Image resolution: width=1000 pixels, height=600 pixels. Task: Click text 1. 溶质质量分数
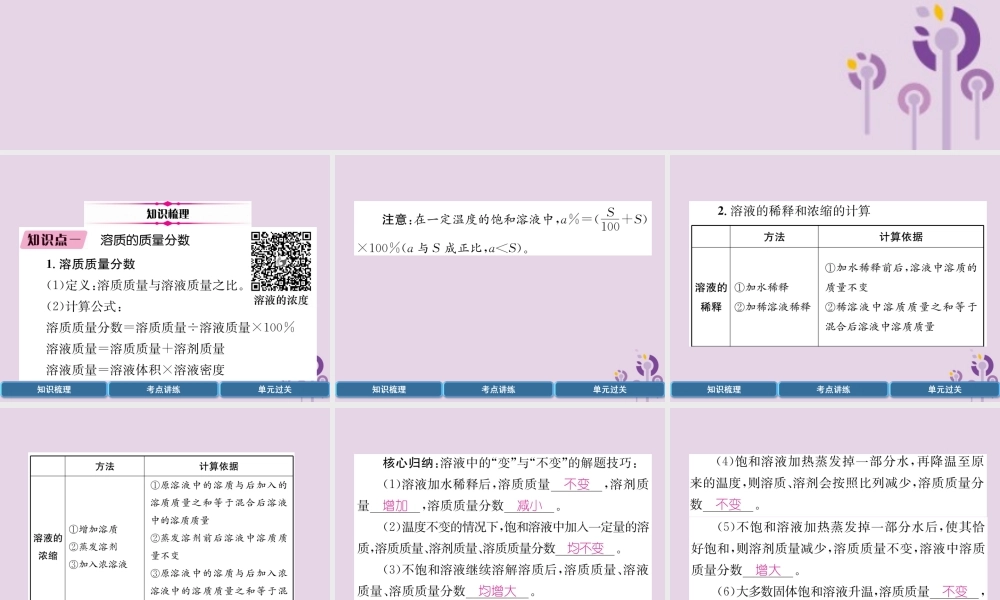tap(91, 264)
